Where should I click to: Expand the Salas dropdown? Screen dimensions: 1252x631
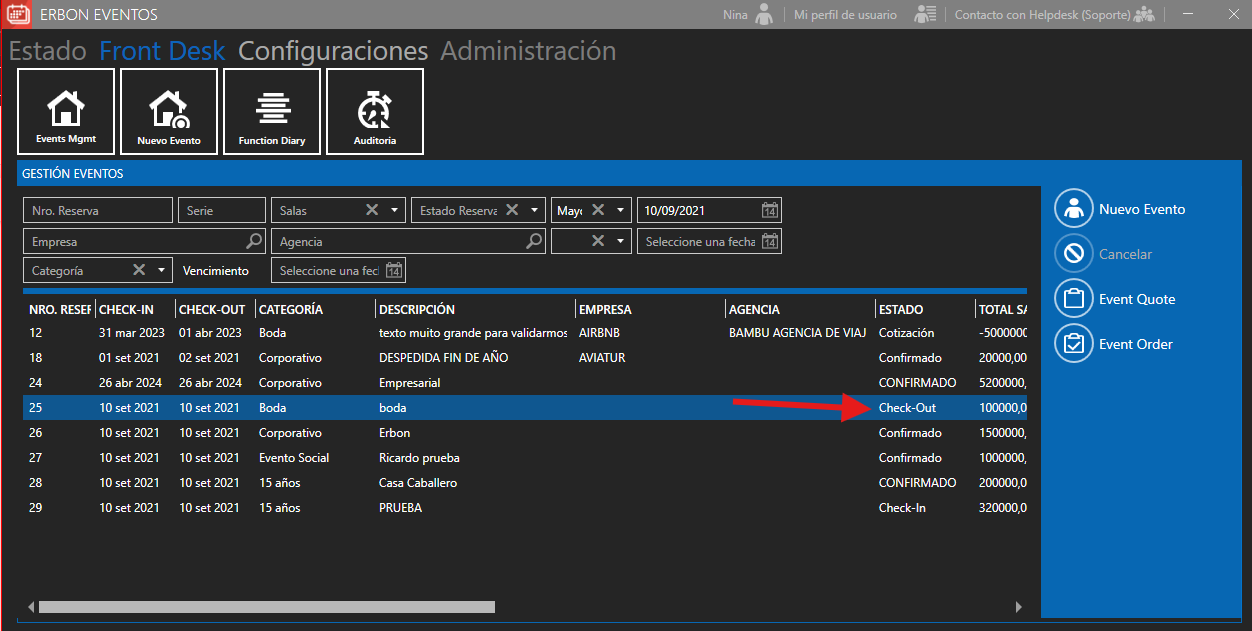[395, 211]
